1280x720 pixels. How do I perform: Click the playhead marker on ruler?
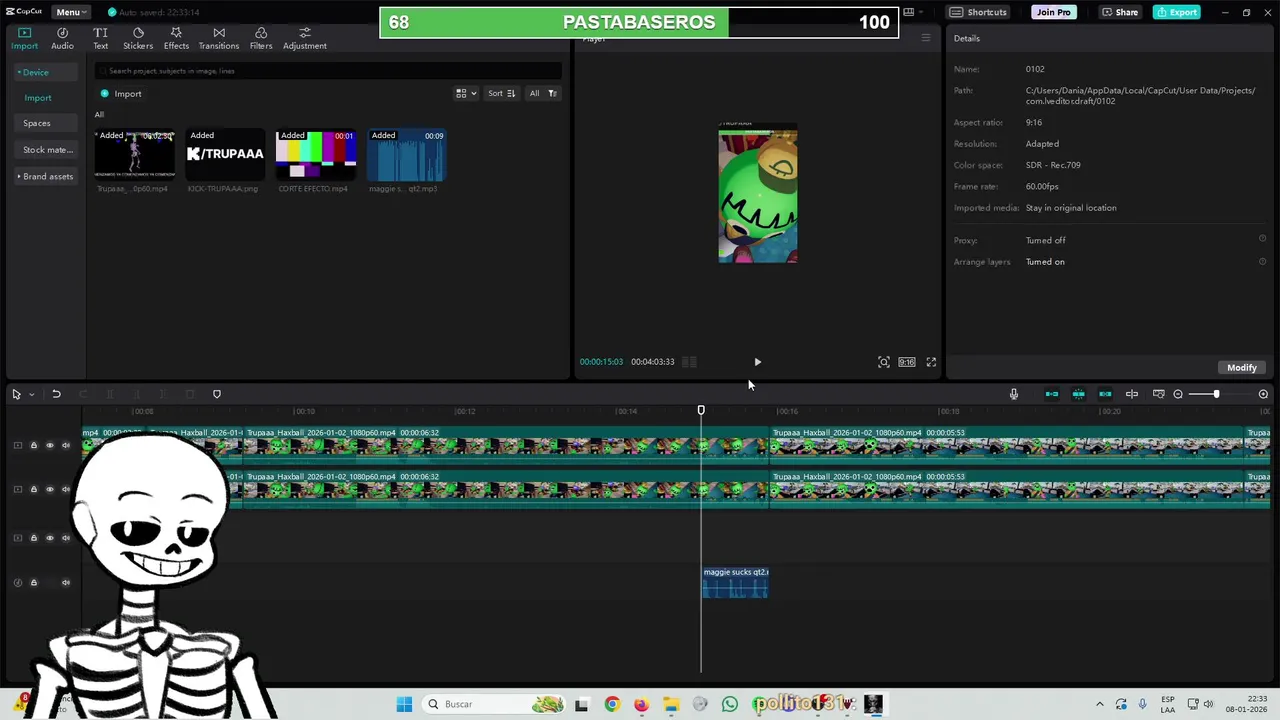coord(701,410)
